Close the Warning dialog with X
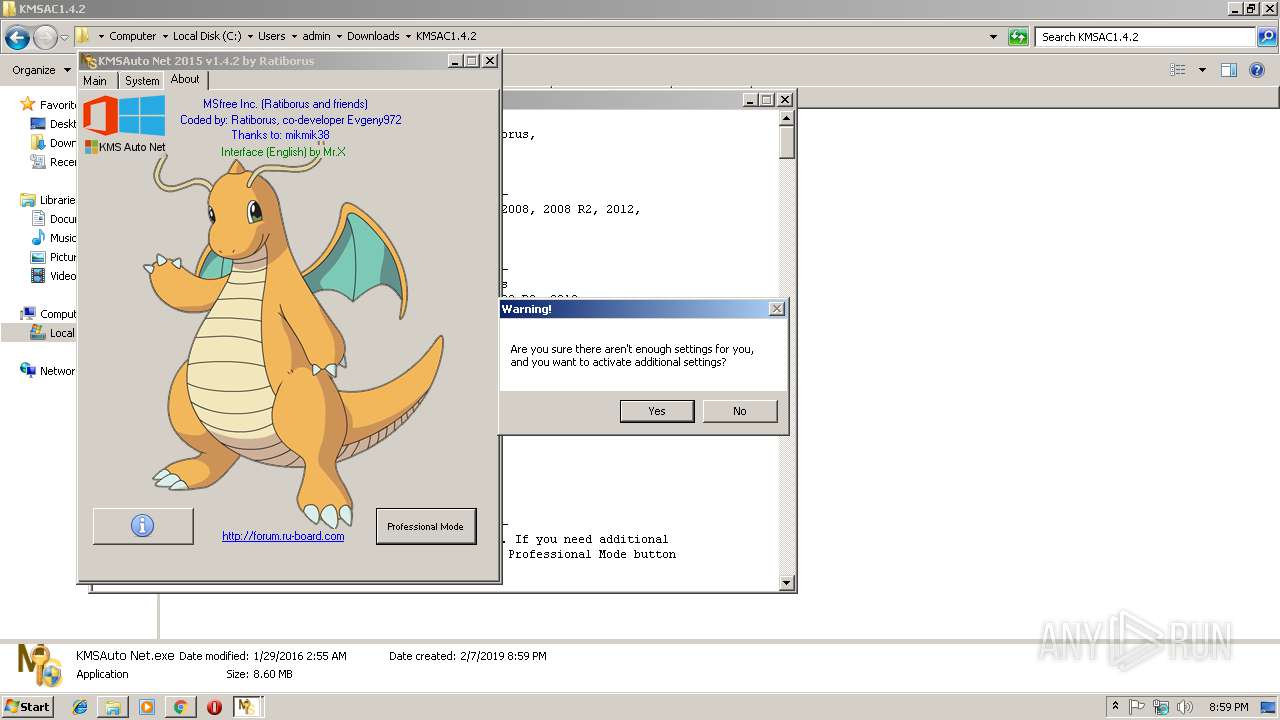 pos(777,309)
